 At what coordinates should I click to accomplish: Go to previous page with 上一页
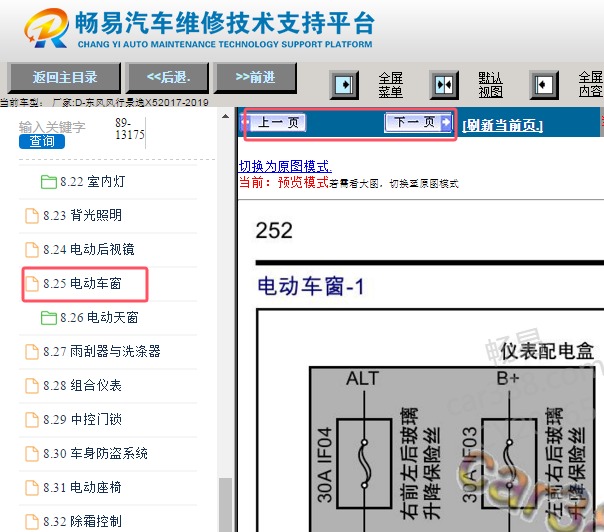point(275,123)
